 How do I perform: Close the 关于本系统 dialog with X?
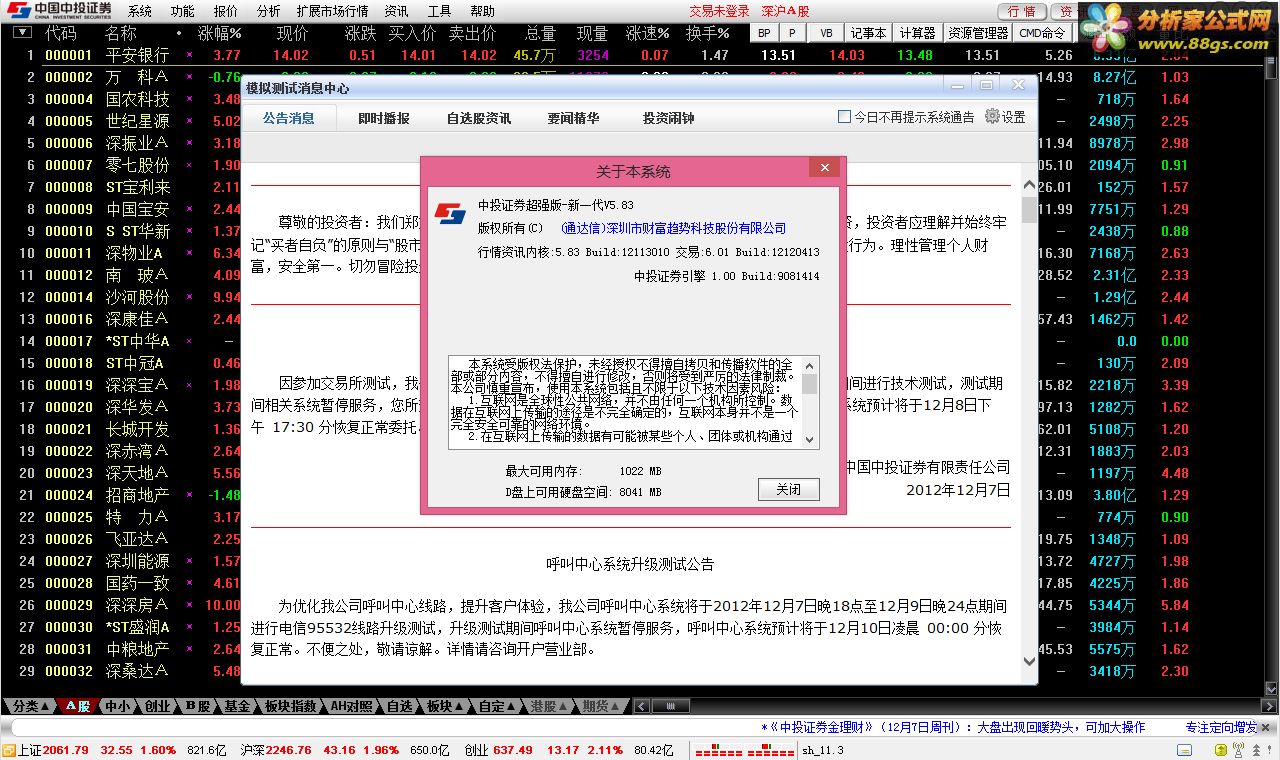click(x=824, y=168)
